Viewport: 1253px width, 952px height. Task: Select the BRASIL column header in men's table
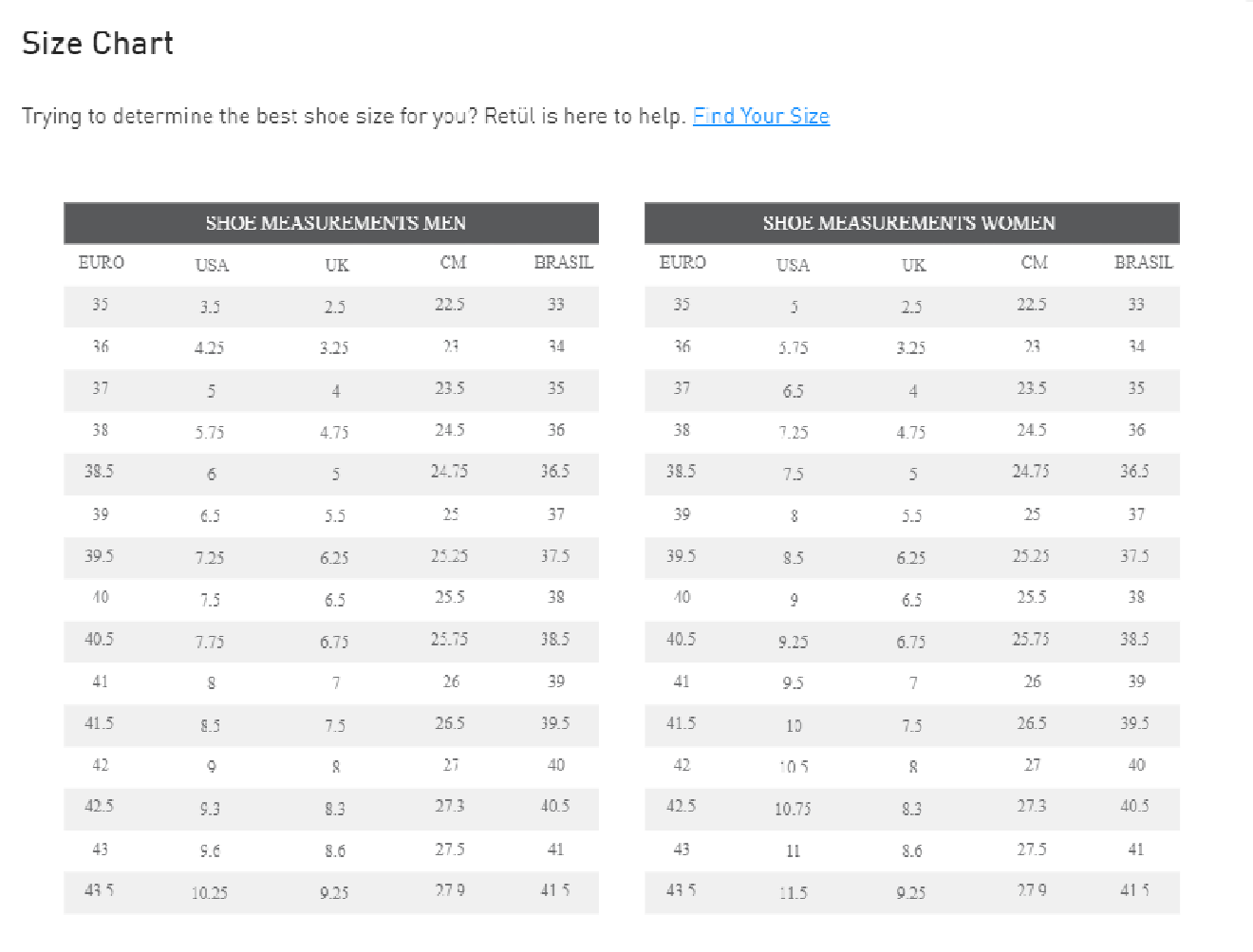[x=563, y=263]
